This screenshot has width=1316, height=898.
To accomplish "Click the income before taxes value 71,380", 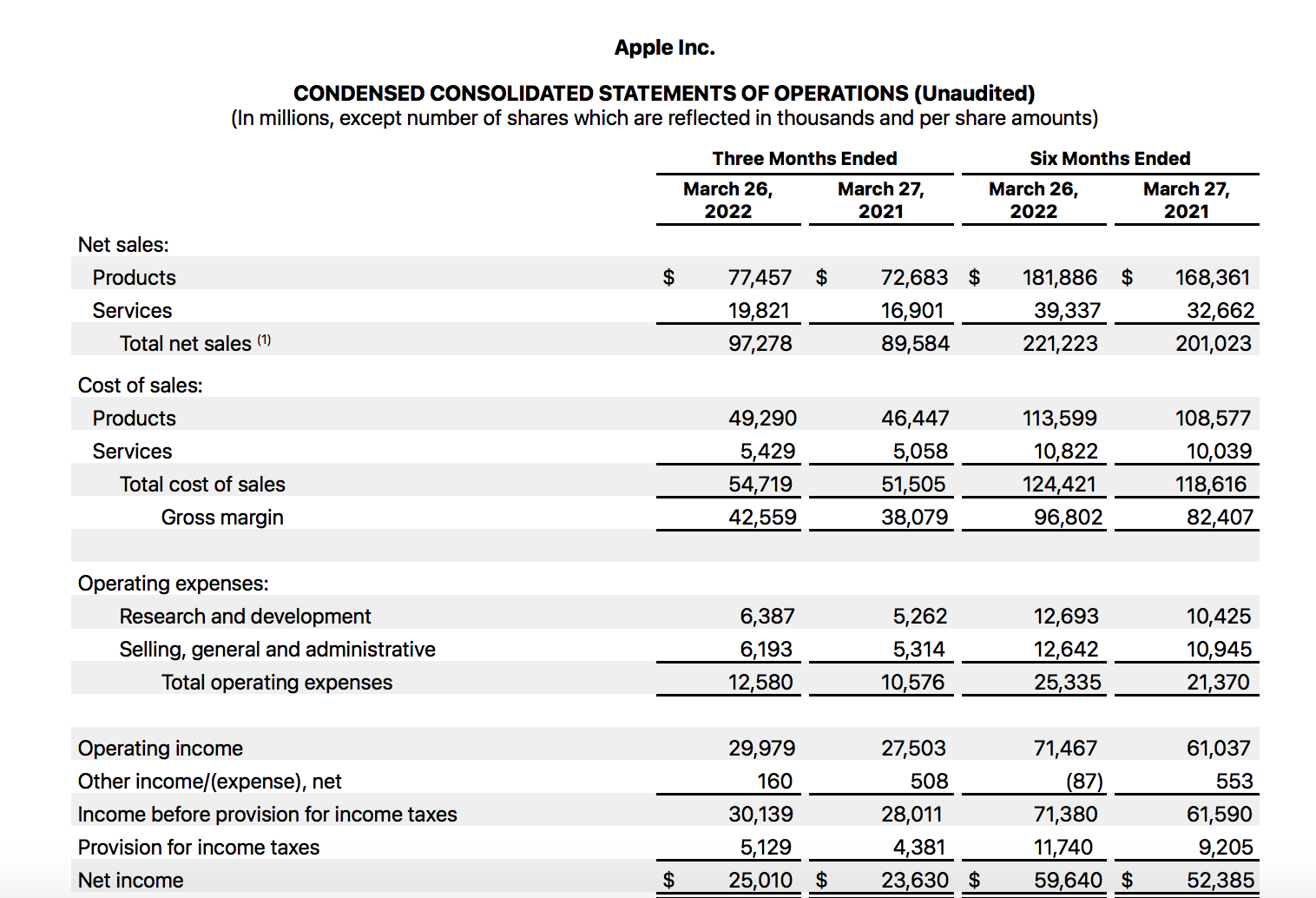I will (1065, 815).
